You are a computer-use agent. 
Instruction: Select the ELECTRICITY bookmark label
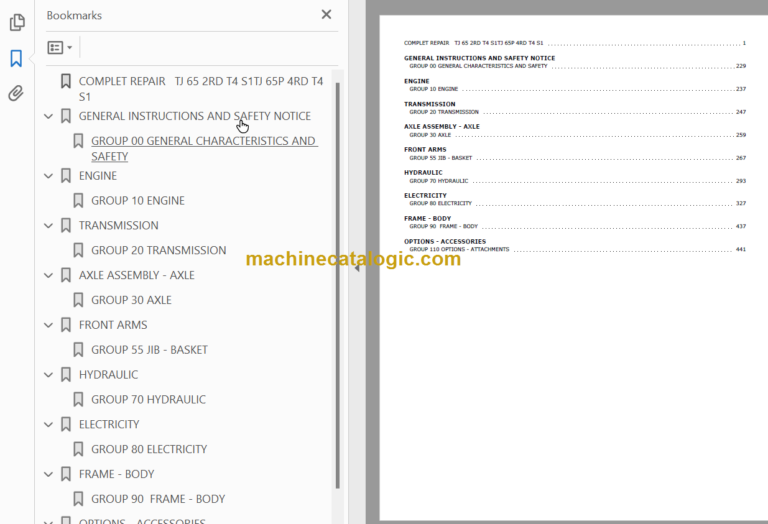109,425
